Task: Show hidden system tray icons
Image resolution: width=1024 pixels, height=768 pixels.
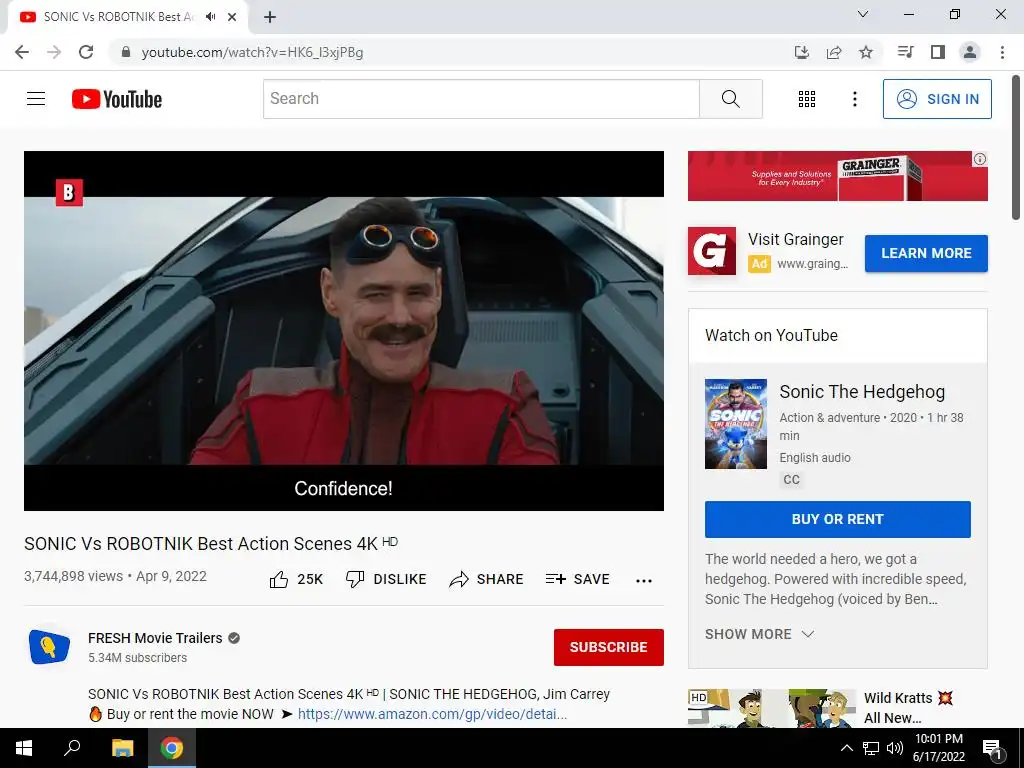Action: pyautogui.click(x=846, y=748)
